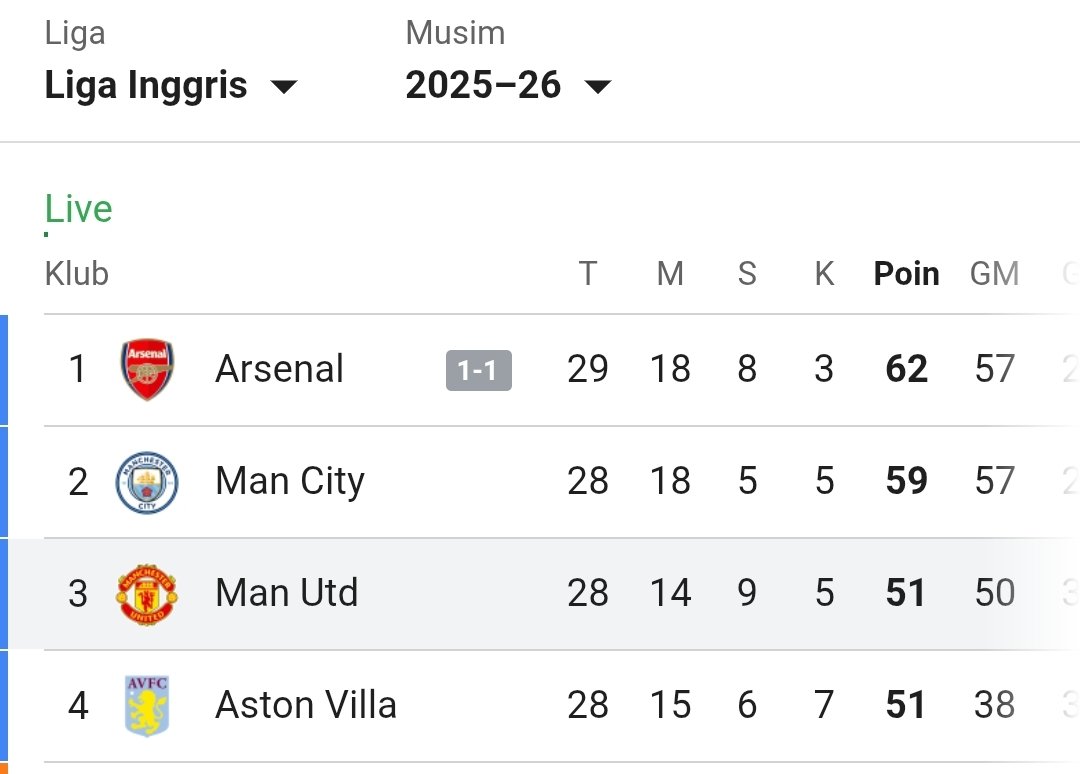Image resolution: width=1080 pixels, height=774 pixels.
Task: Click the Aston Villa club crest
Action: tap(147, 706)
